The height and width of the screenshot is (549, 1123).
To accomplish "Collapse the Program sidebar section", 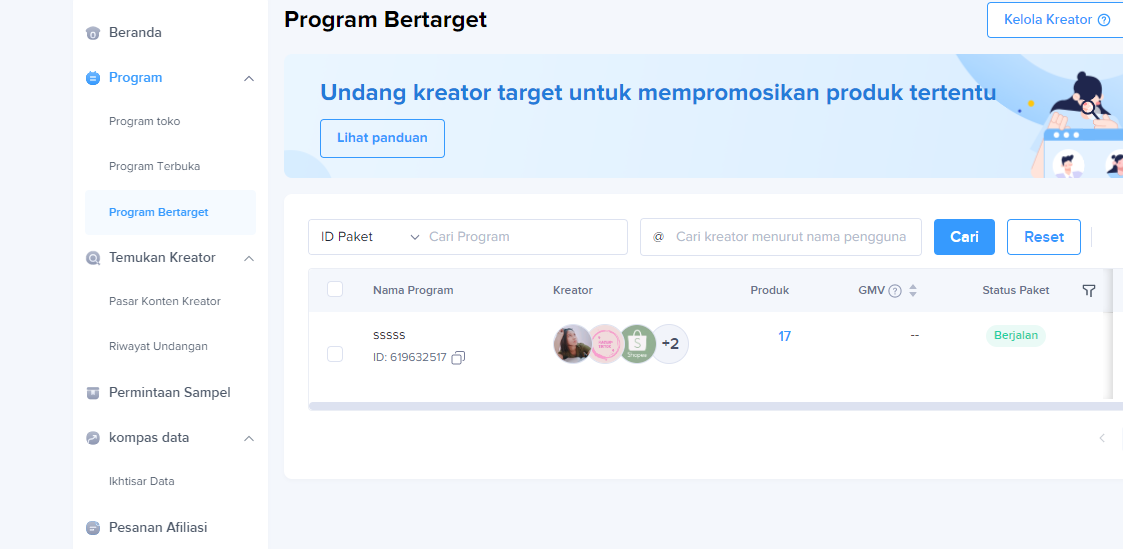I will coord(249,78).
